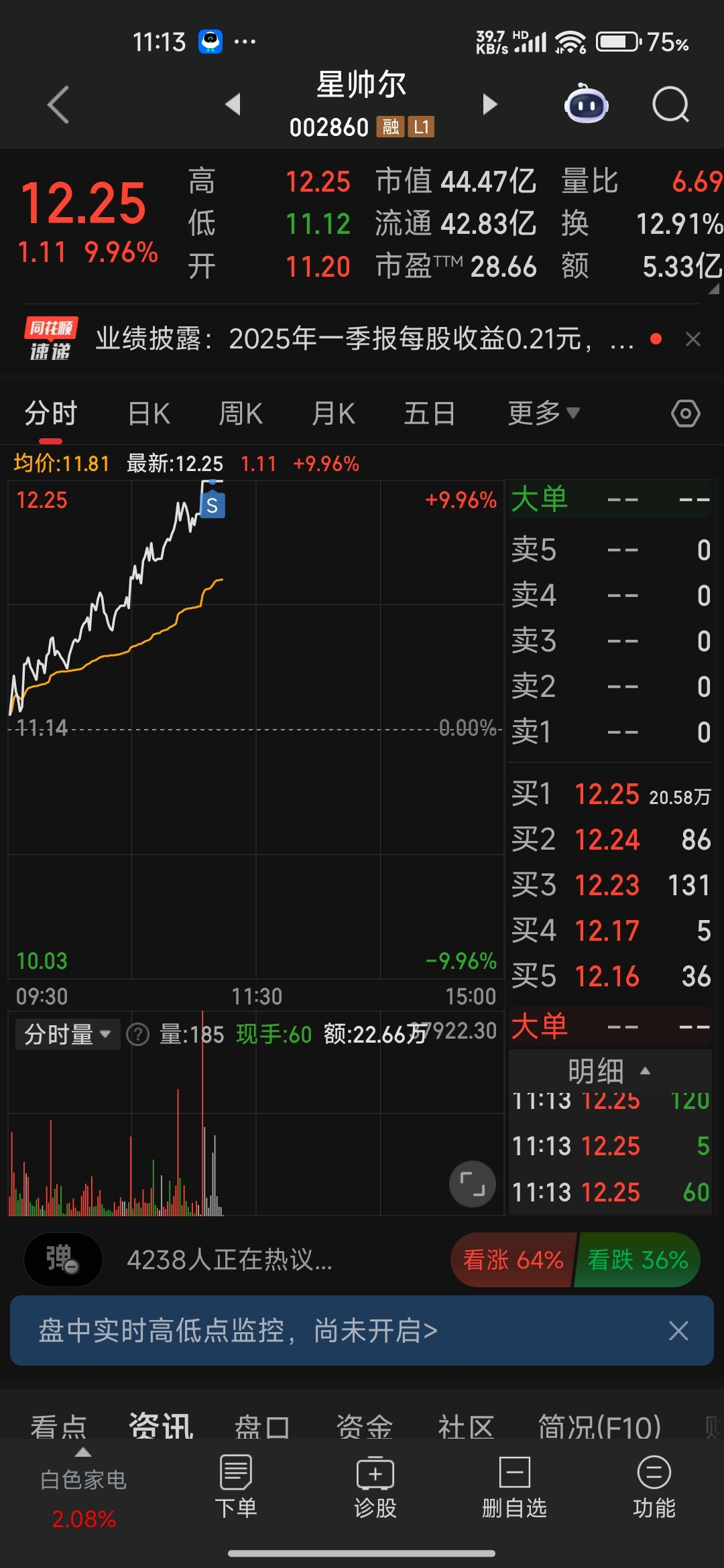Switch to 周K chart tab

coord(241,413)
